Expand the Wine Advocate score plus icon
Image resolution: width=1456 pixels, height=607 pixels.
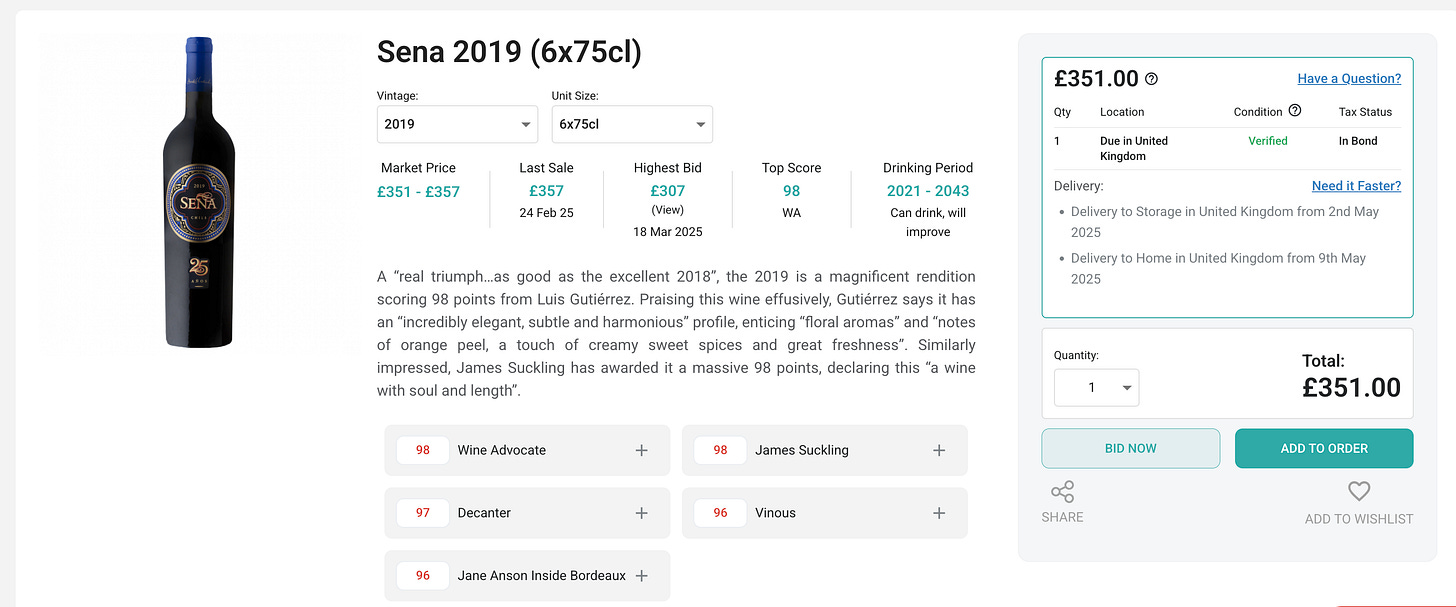pyautogui.click(x=642, y=450)
